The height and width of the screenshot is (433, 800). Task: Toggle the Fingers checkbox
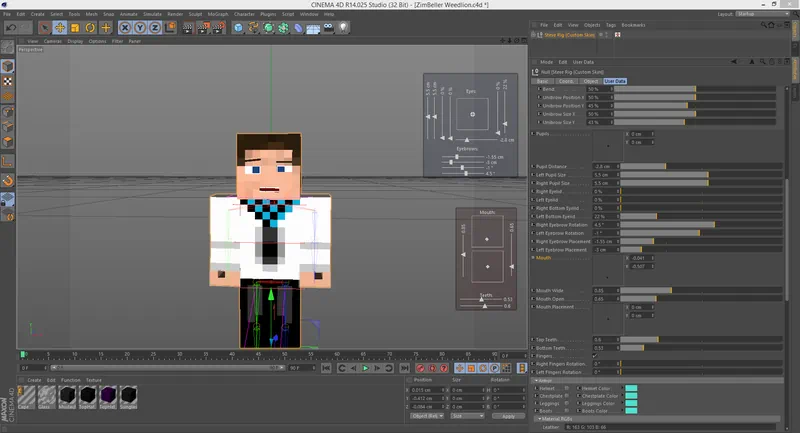coord(595,355)
